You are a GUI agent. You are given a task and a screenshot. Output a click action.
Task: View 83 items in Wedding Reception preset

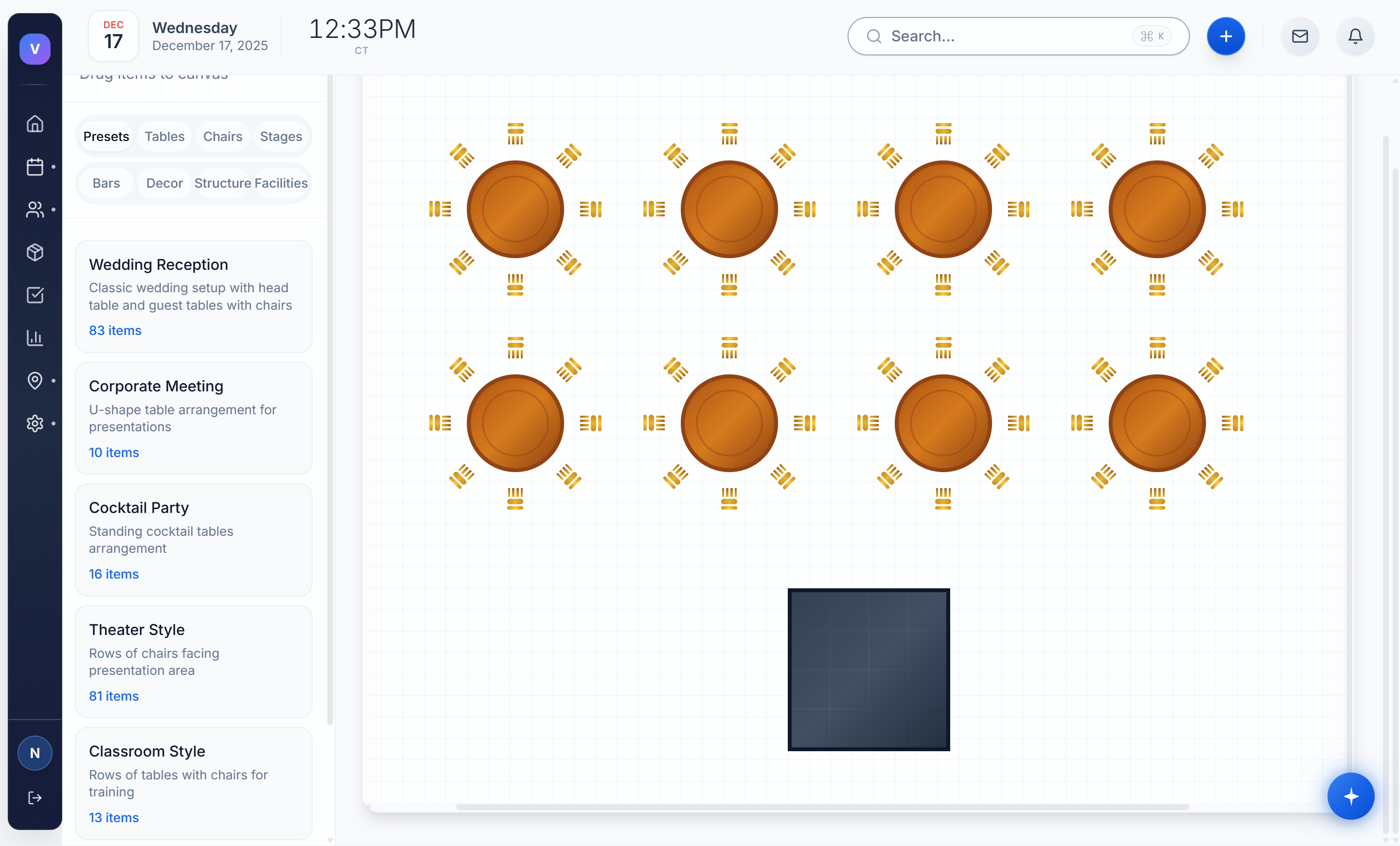pos(115,330)
